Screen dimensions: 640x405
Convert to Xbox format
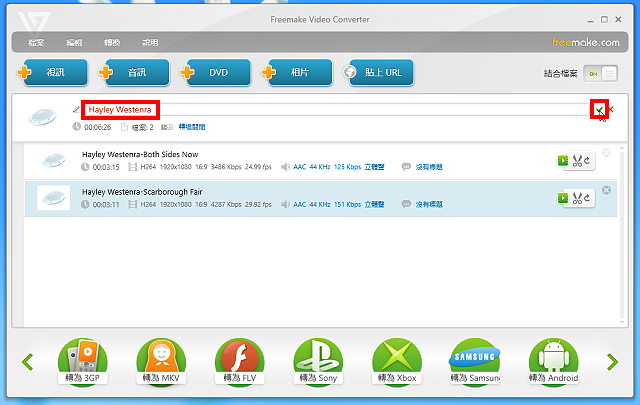397,362
